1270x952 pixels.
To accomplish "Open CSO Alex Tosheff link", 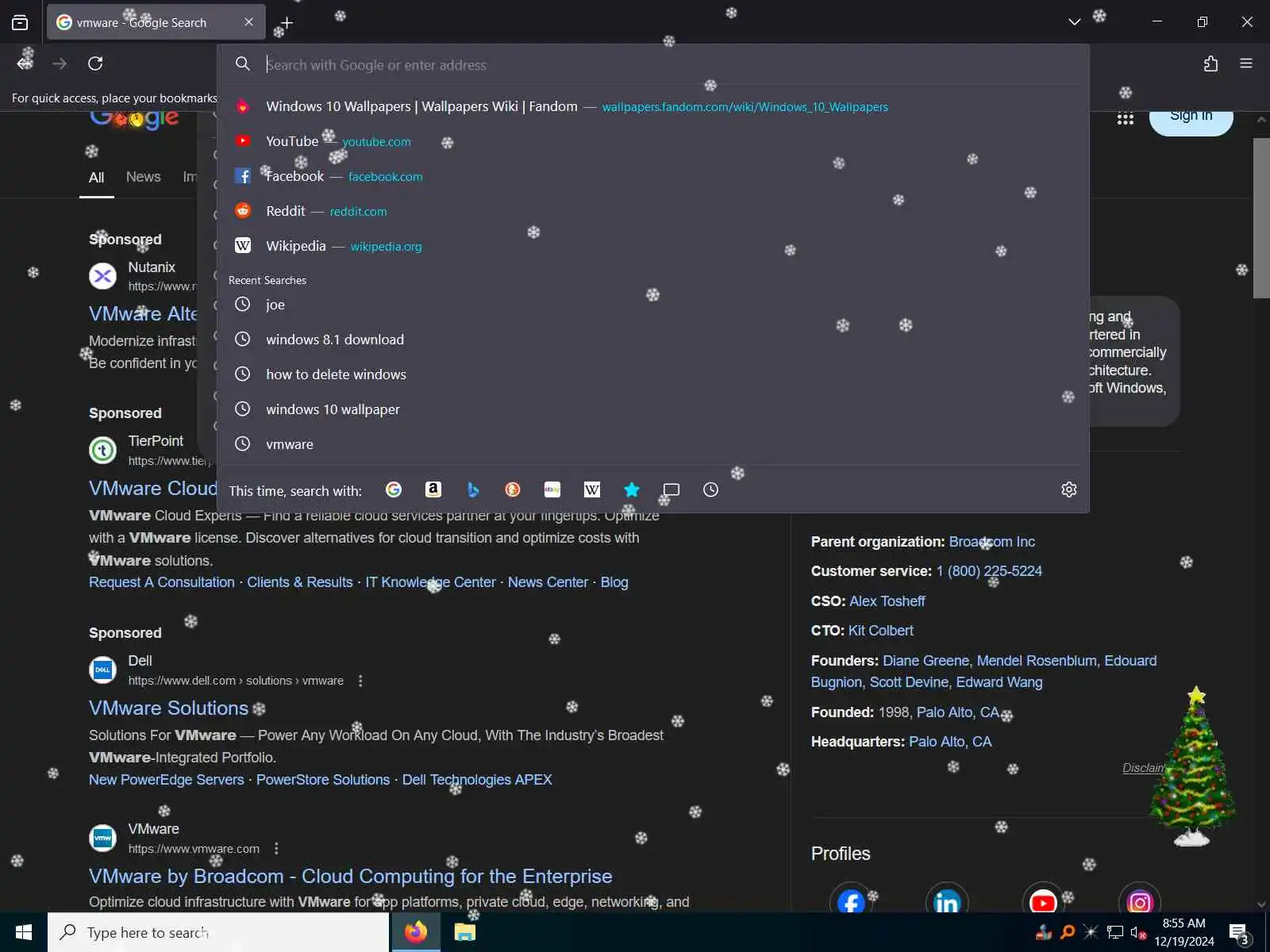I will [887, 601].
